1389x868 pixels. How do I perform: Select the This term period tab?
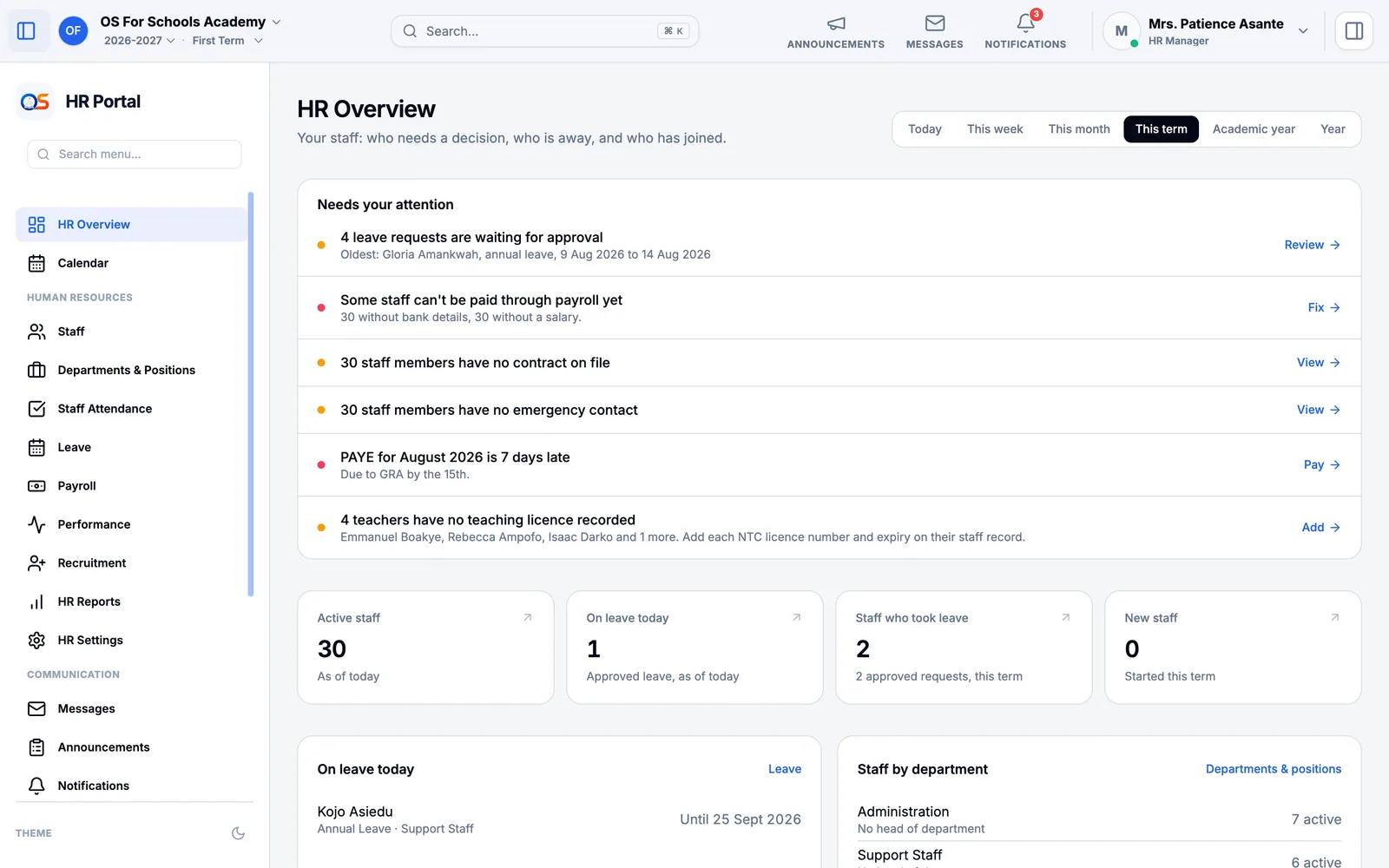[x=1161, y=129]
